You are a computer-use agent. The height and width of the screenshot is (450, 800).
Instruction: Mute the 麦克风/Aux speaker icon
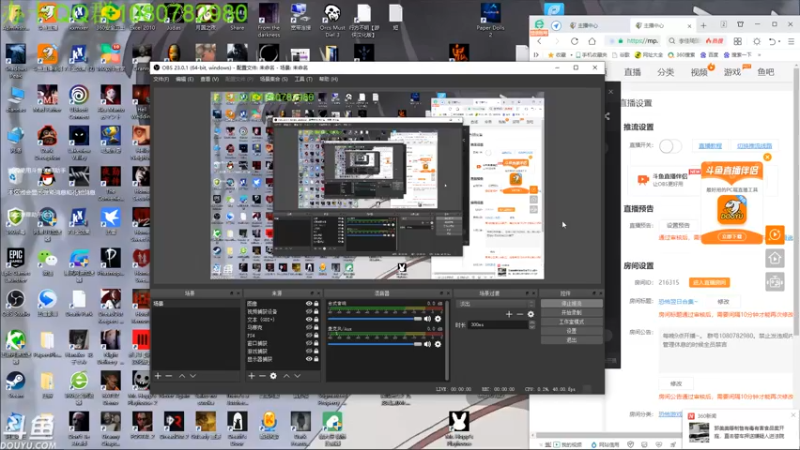click(x=427, y=344)
